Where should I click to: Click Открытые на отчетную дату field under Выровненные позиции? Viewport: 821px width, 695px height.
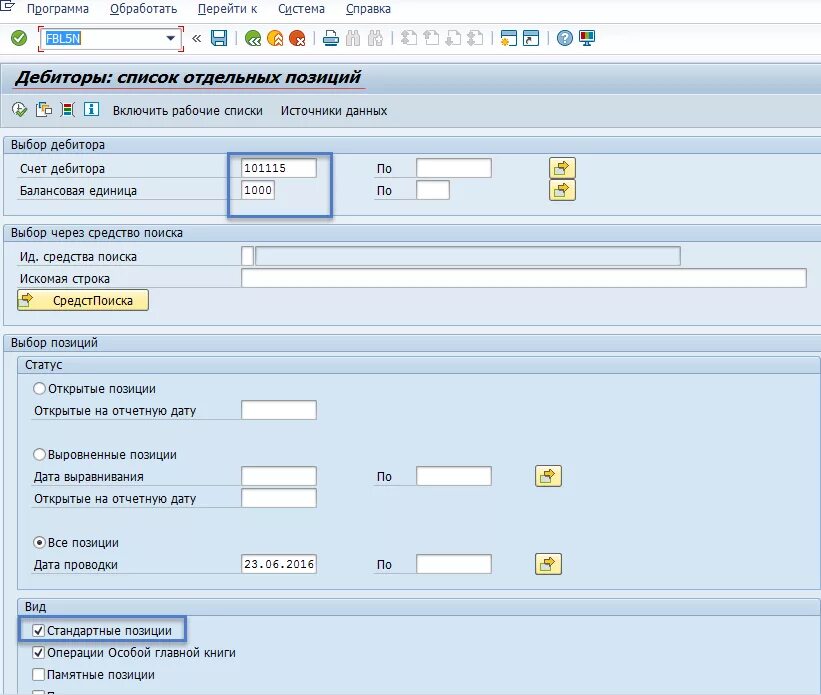point(279,498)
